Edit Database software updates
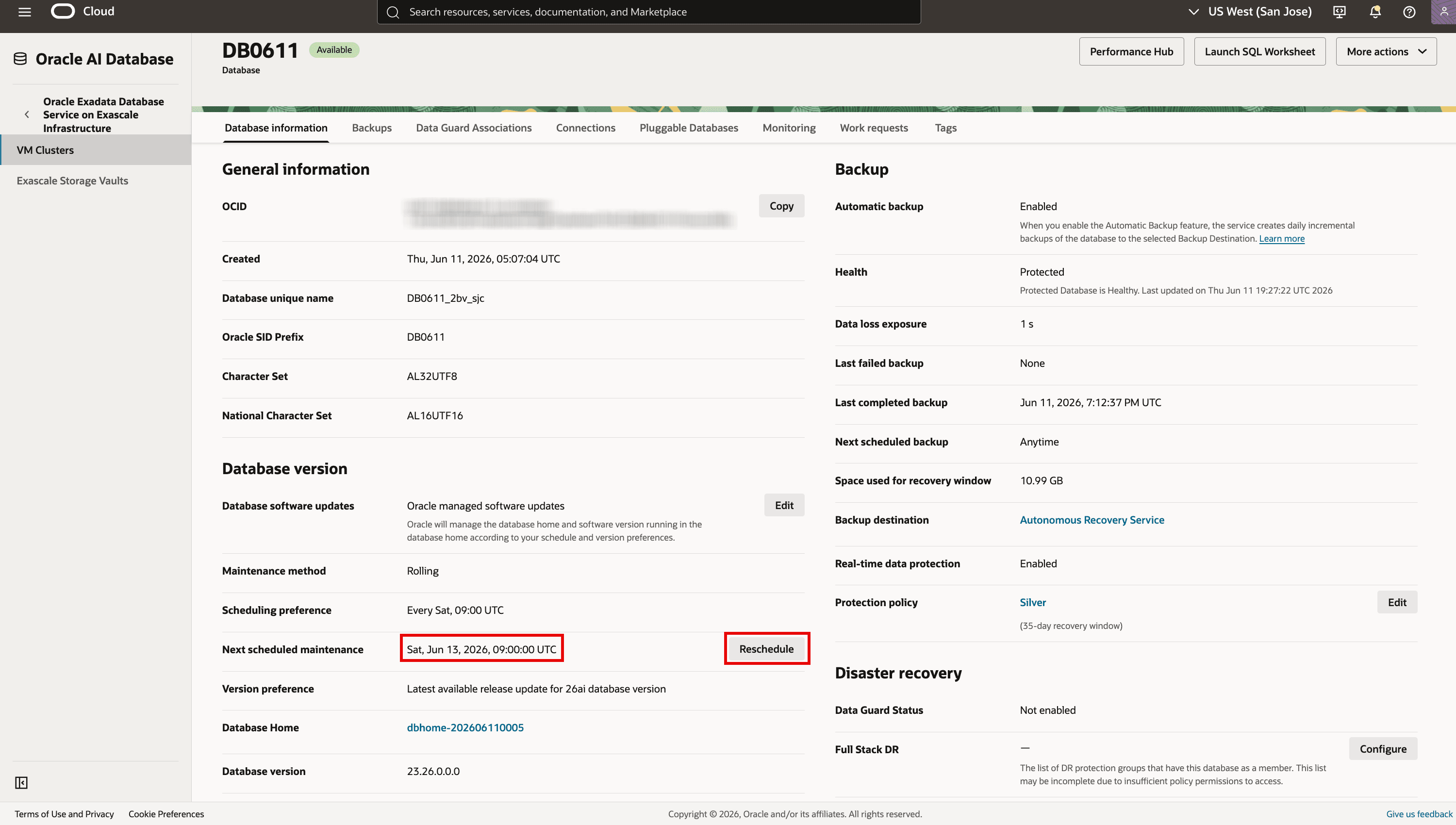 [784, 505]
